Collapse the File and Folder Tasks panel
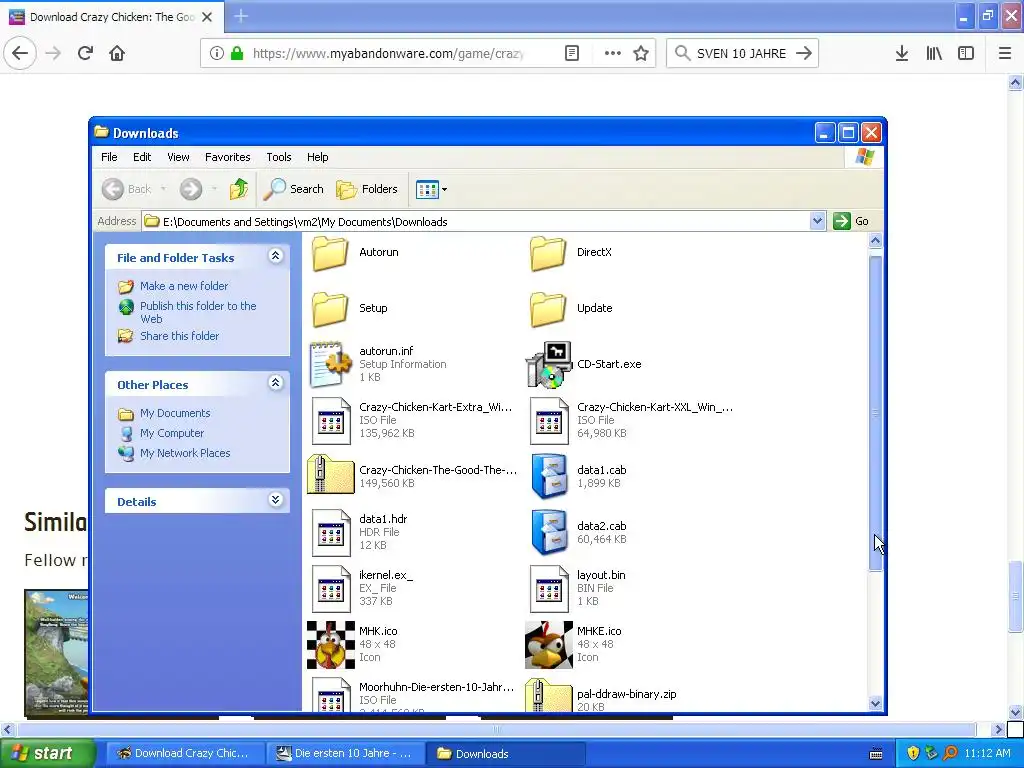The width and height of the screenshot is (1024, 768). point(276,256)
